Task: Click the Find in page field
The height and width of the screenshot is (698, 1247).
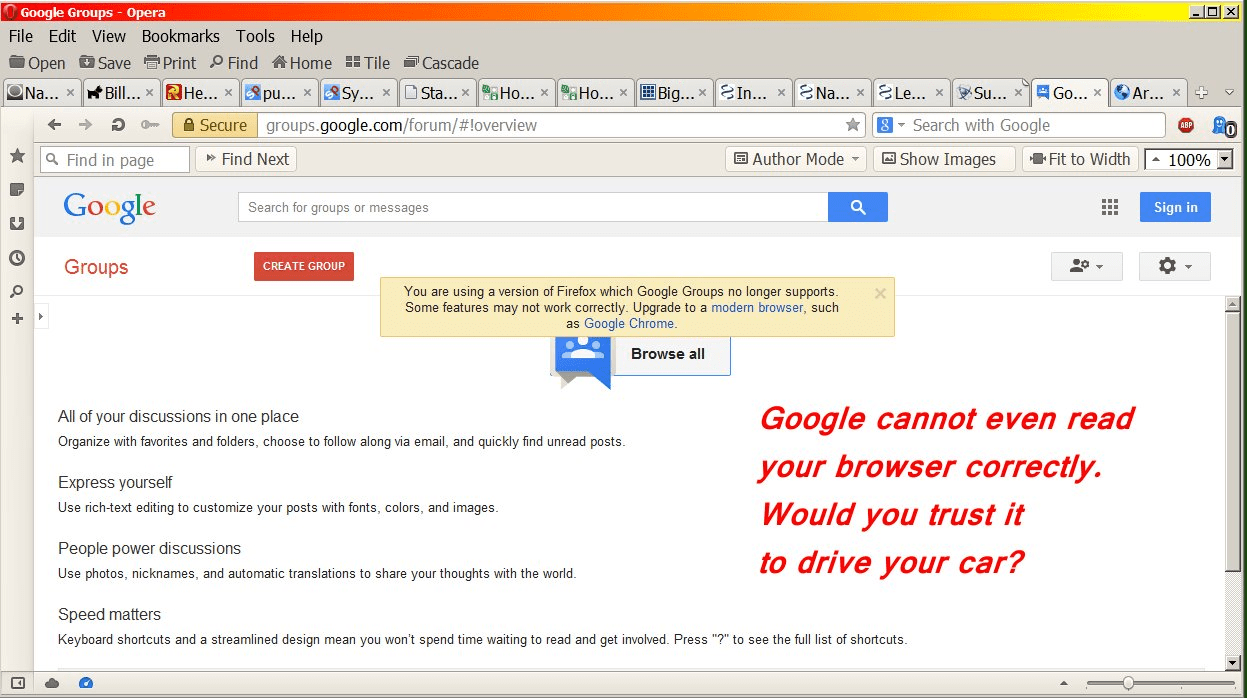Action: (x=115, y=160)
